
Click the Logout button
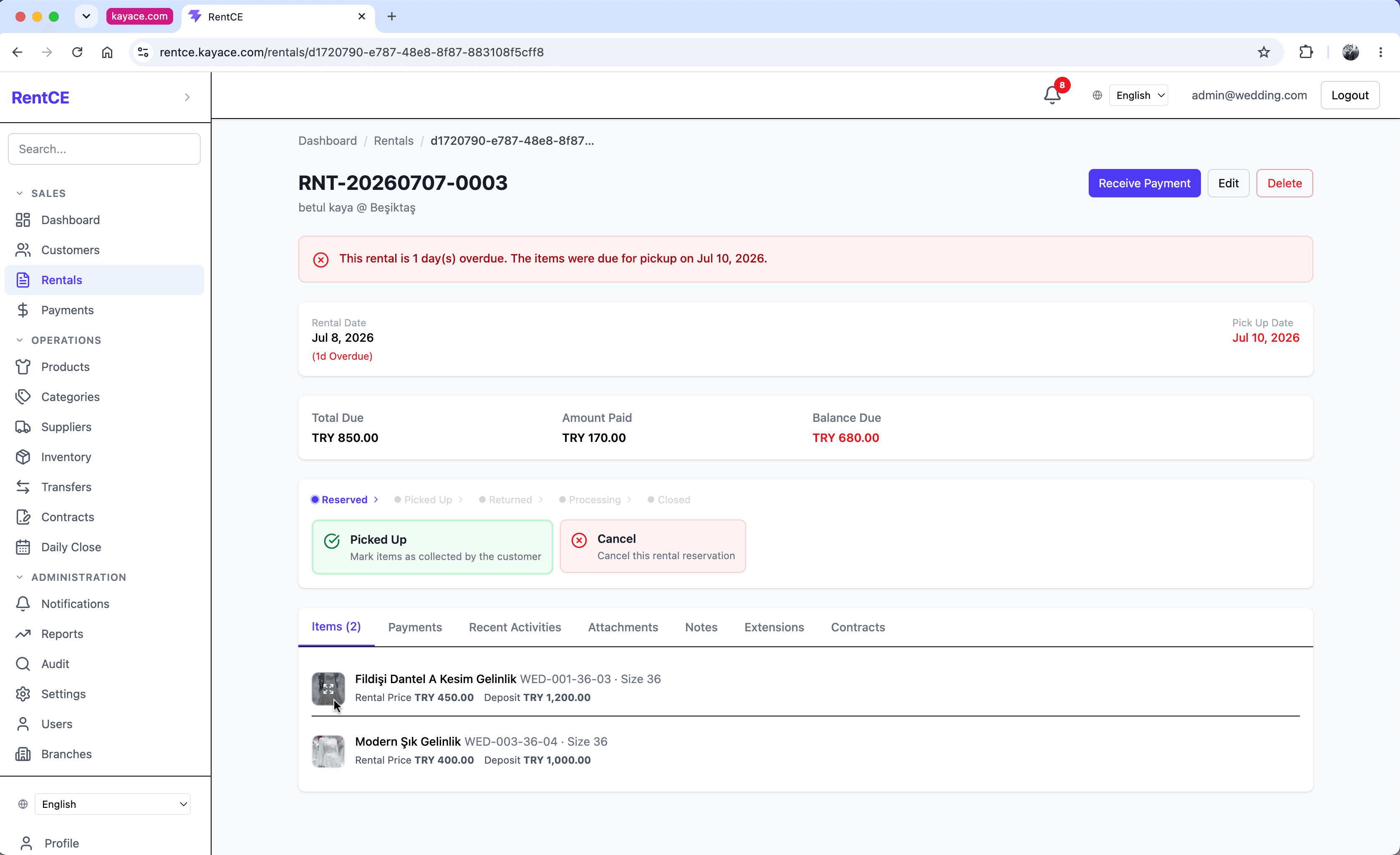(x=1350, y=96)
